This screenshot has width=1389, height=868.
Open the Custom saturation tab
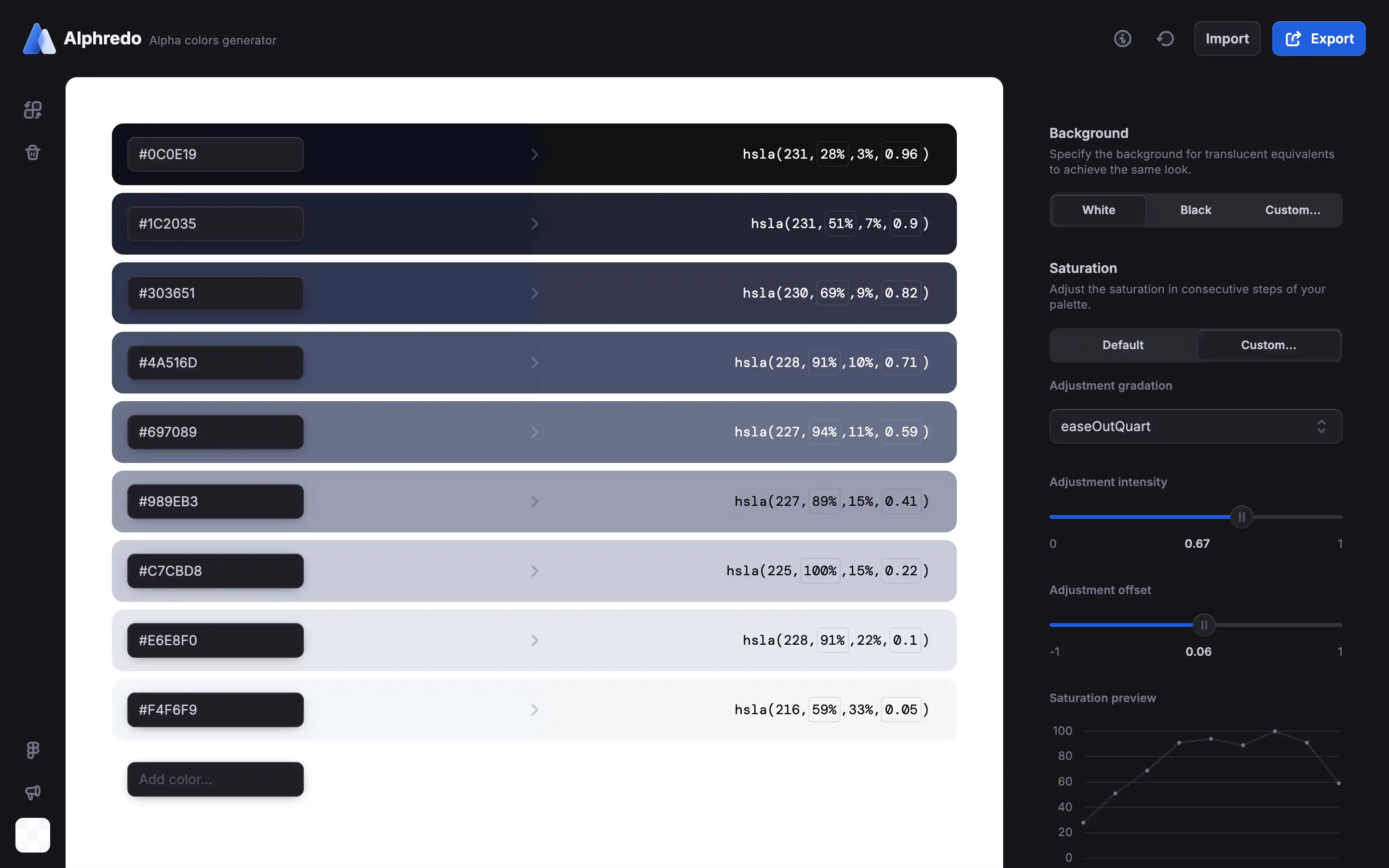pyautogui.click(x=1268, y=345)
